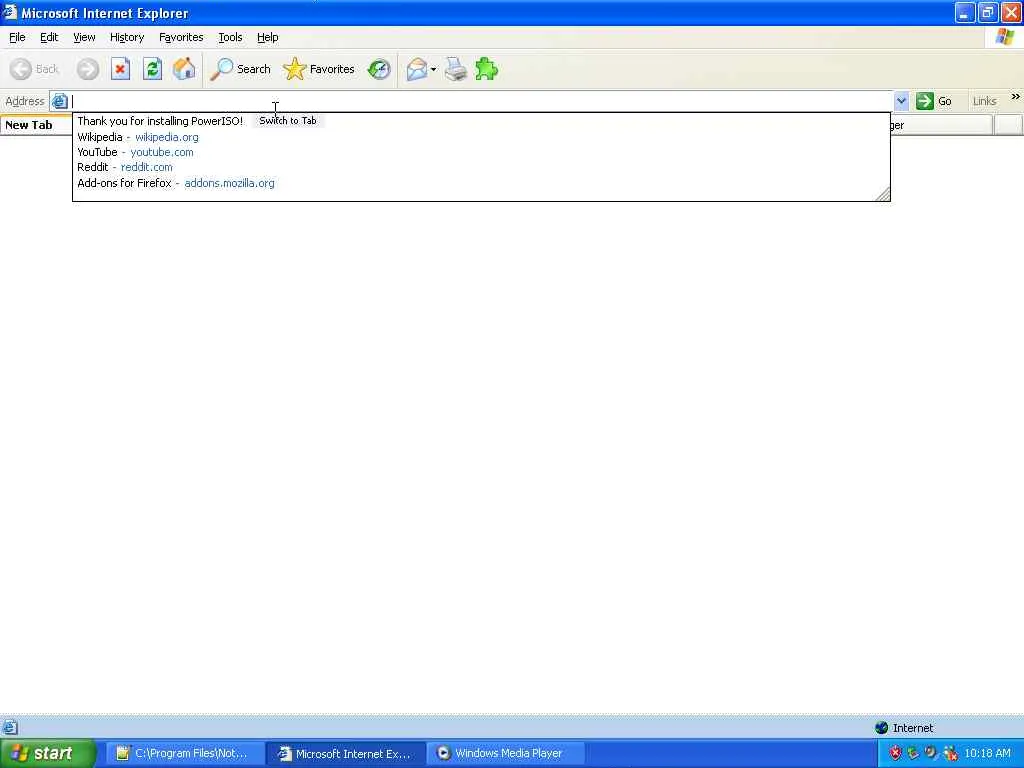Click the Mail envelope icon
This screenshot has height=768, width=1024.
(417, 69)
